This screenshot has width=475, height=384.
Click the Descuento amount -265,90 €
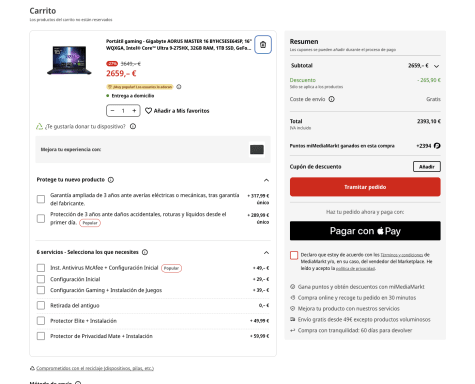(x=429, y=80)
